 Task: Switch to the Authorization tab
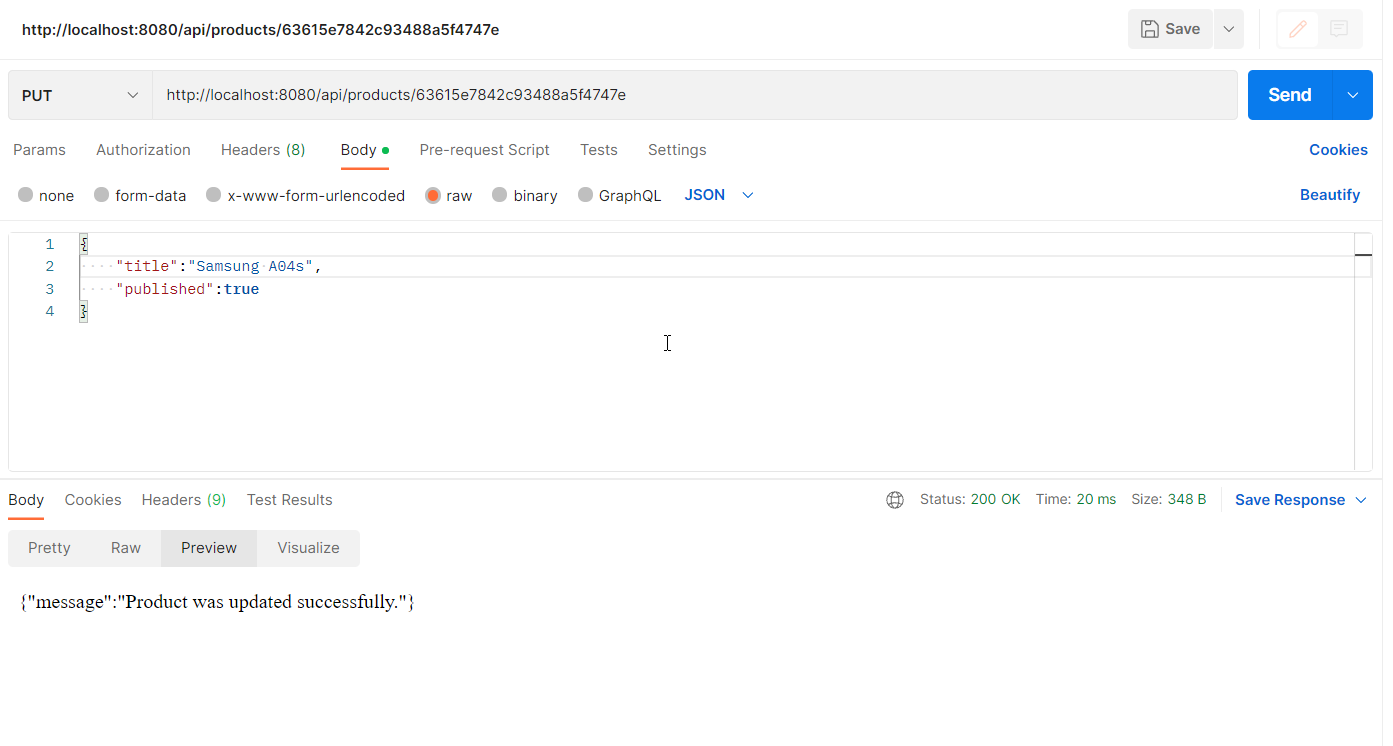click(x=143, y=150)
